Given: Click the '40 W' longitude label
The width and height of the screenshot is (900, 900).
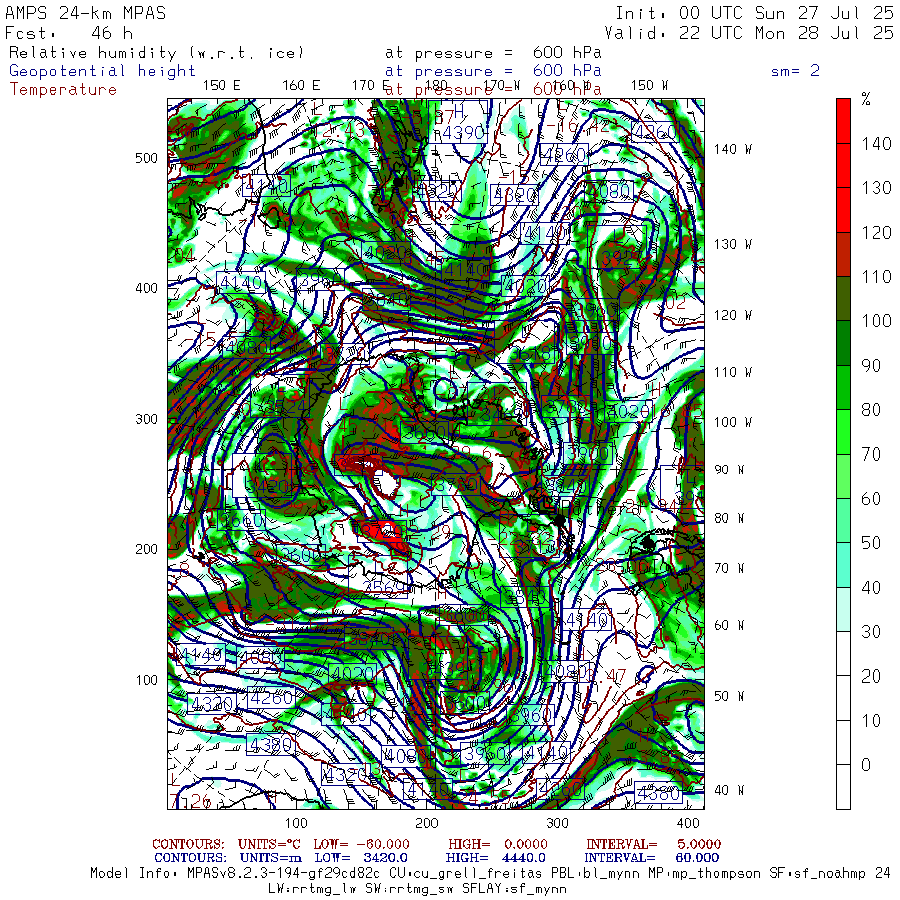Looking at the screenshot, I should pyautogui.click(x=729, y=790).
